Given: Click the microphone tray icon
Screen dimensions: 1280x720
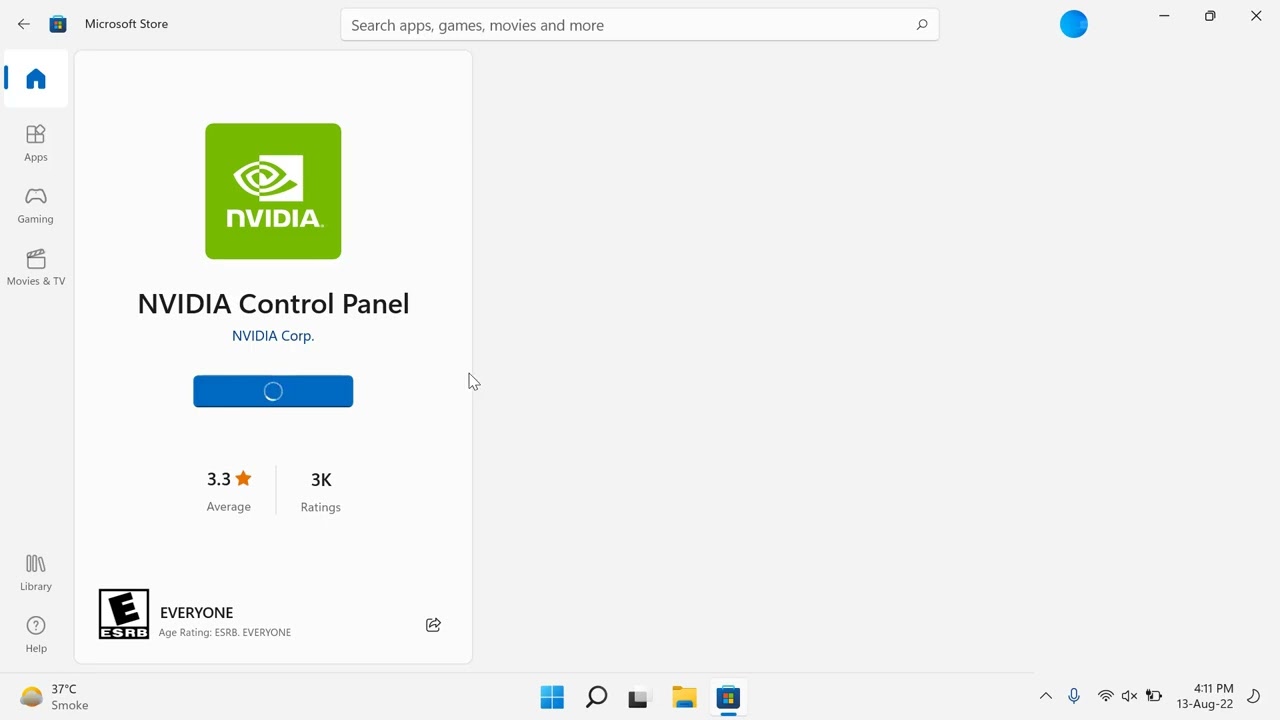Looking at the screenshot, I should (1074, 696).
